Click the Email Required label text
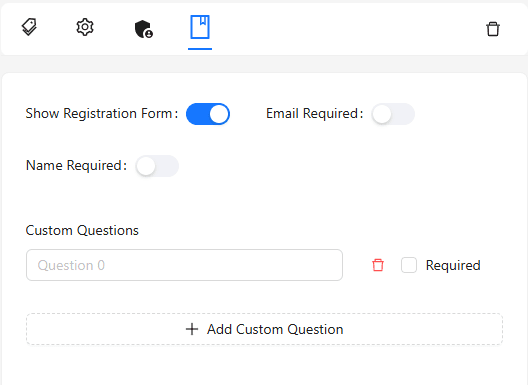This screenshot has height=385, width=528. pos(315,114)
